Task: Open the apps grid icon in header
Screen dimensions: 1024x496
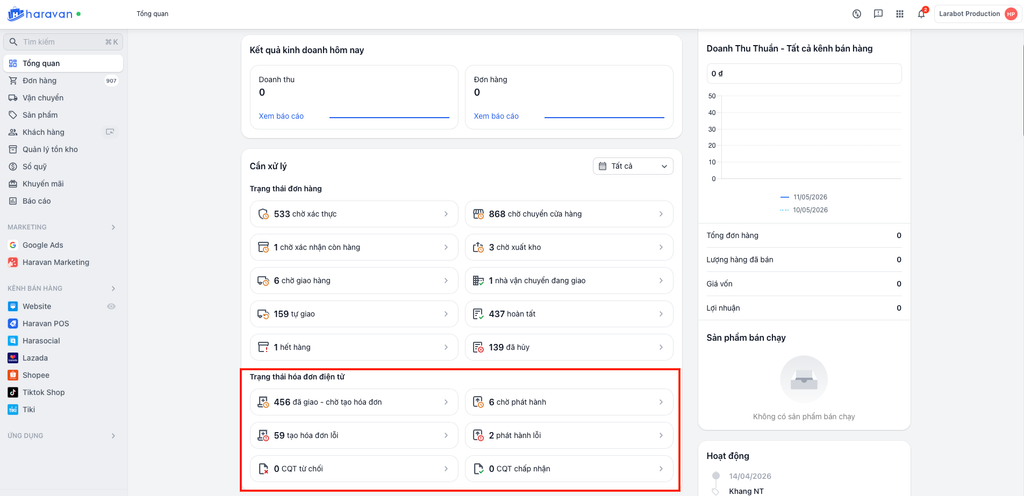Action: point(900,14)
